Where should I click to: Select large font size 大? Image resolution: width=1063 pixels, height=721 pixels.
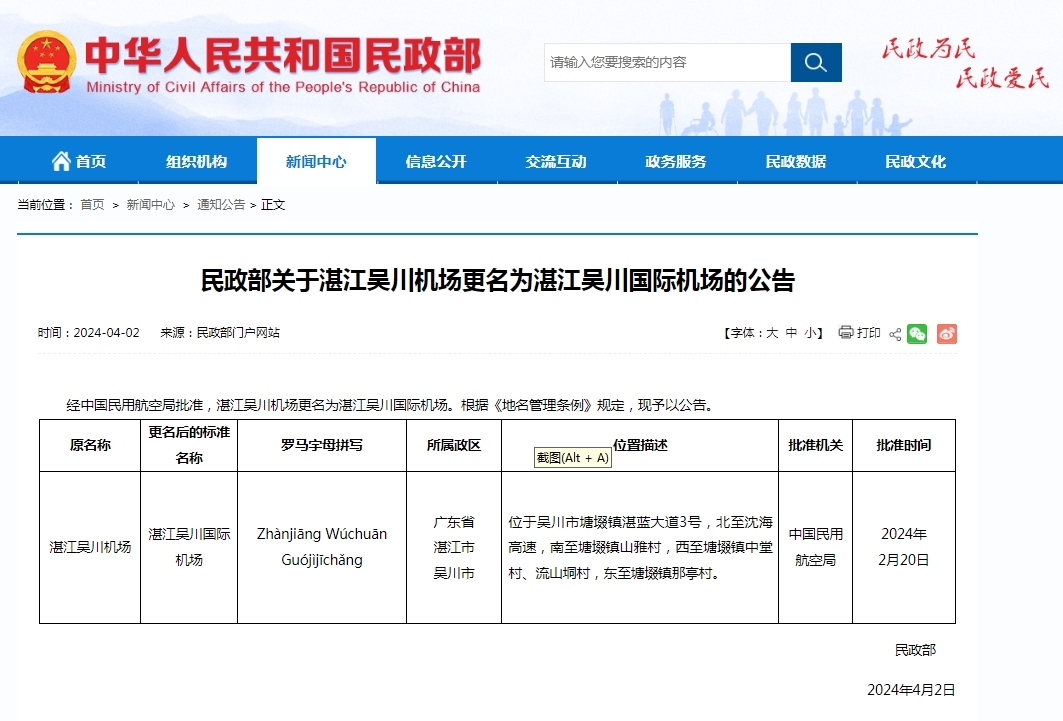click(x=772, y=333)
